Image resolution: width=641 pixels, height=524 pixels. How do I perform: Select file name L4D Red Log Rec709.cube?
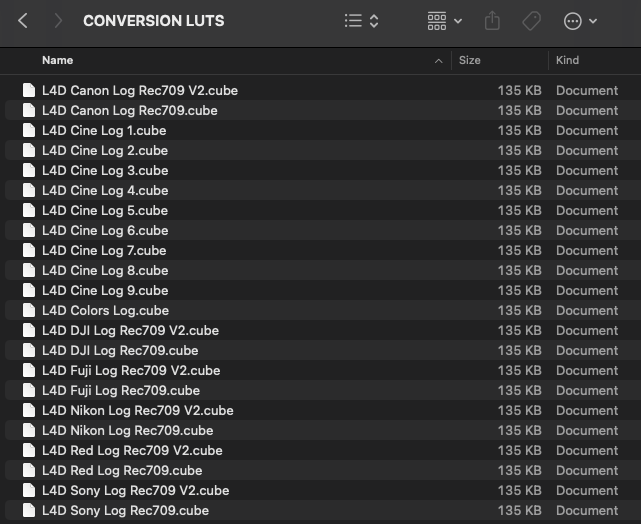122,471
